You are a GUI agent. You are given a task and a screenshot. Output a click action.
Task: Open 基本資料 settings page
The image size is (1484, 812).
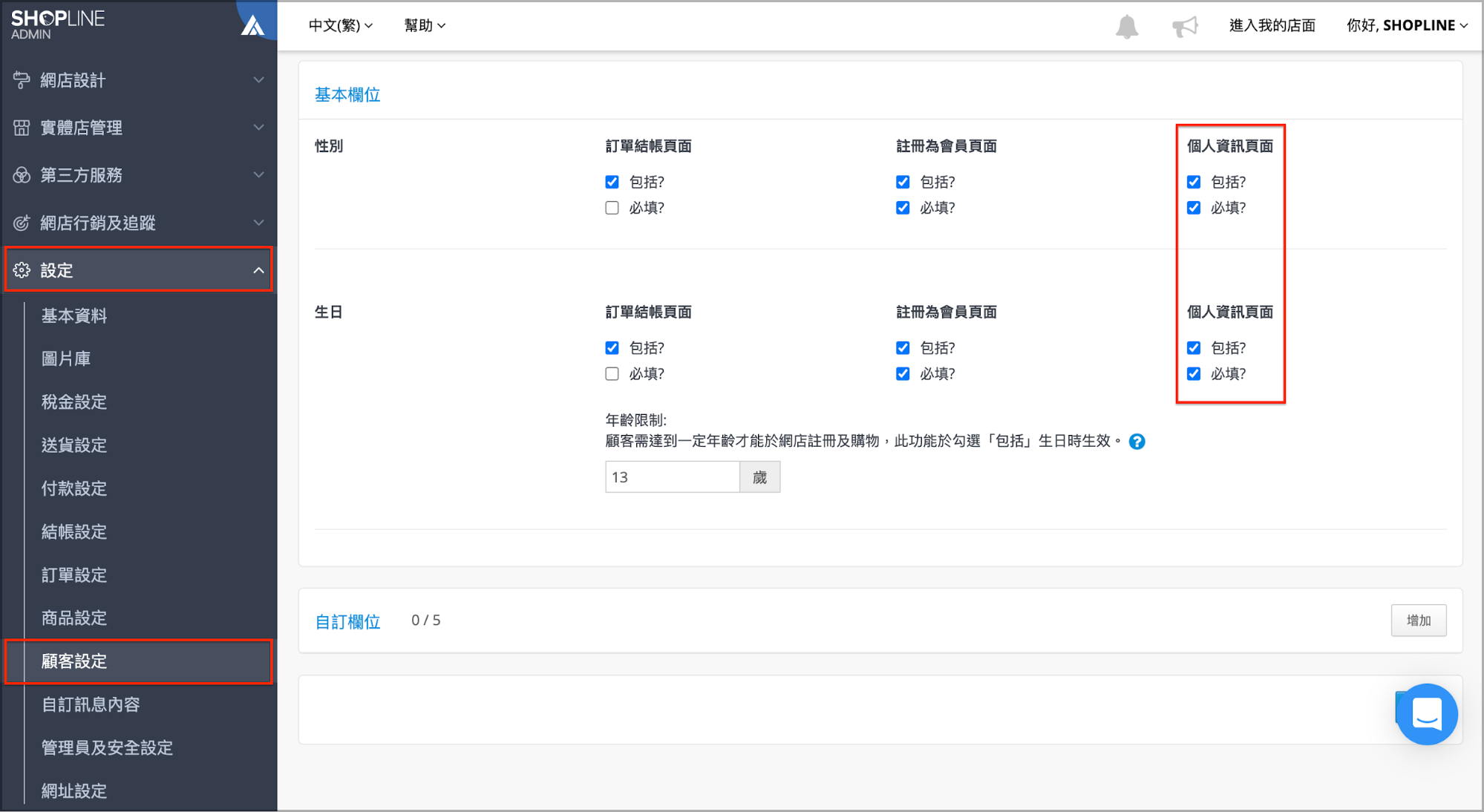(x=74, y=316)
